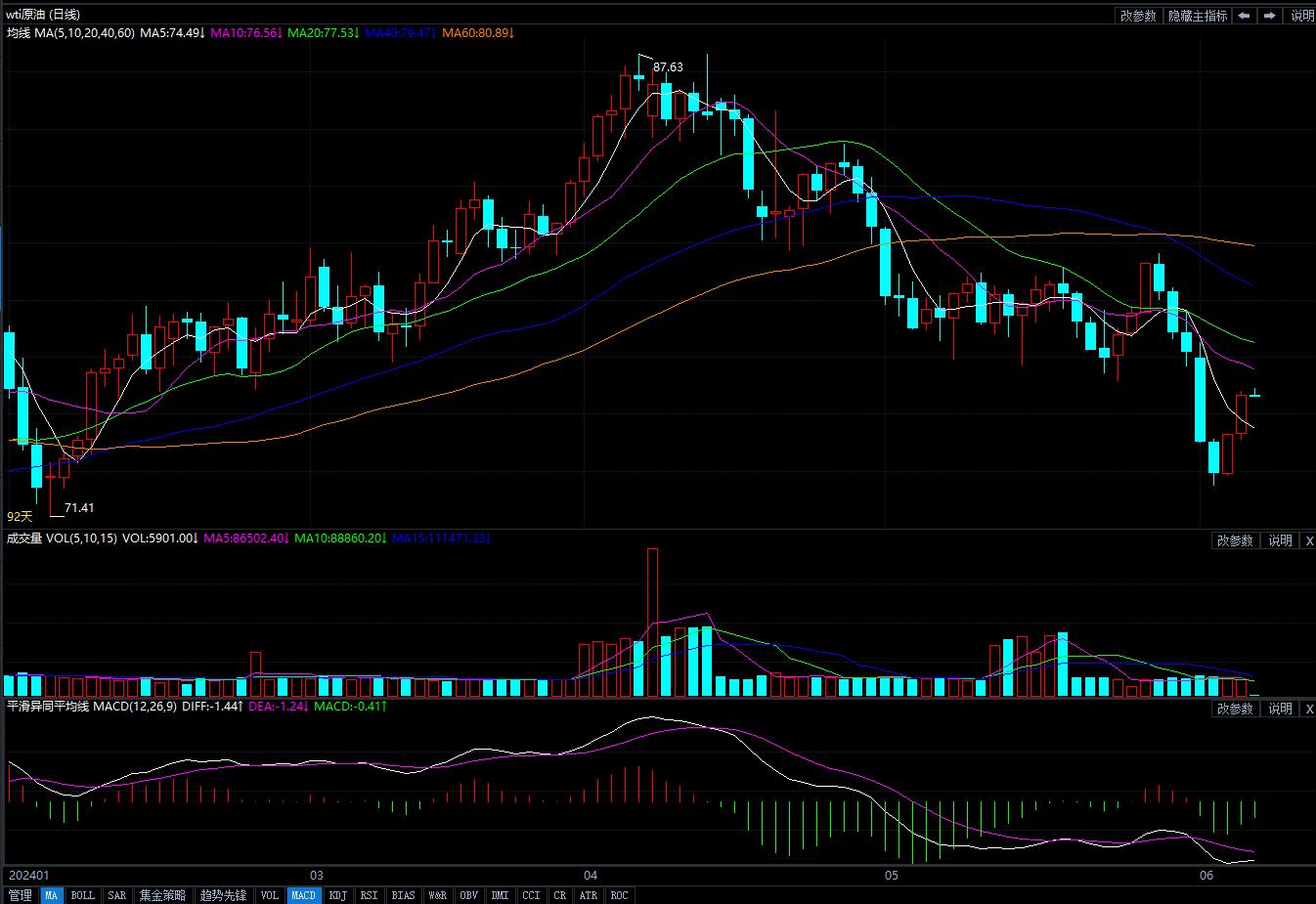Viewport: 1316px width, 904px height.
Task: Click the 92天 day count label
Action: (x=20, y=516)
